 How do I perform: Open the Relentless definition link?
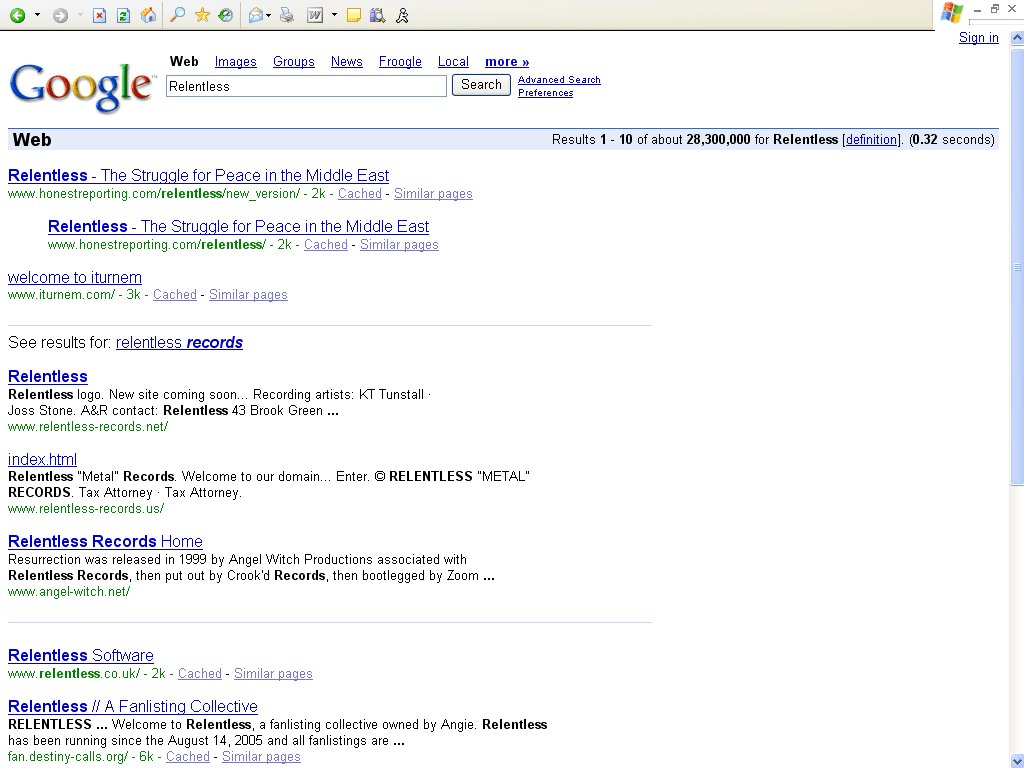click(871, 140)
